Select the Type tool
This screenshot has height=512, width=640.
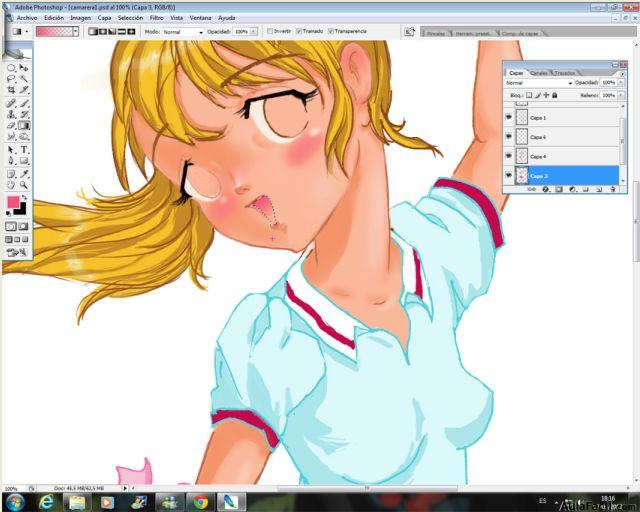coord(24,150)
